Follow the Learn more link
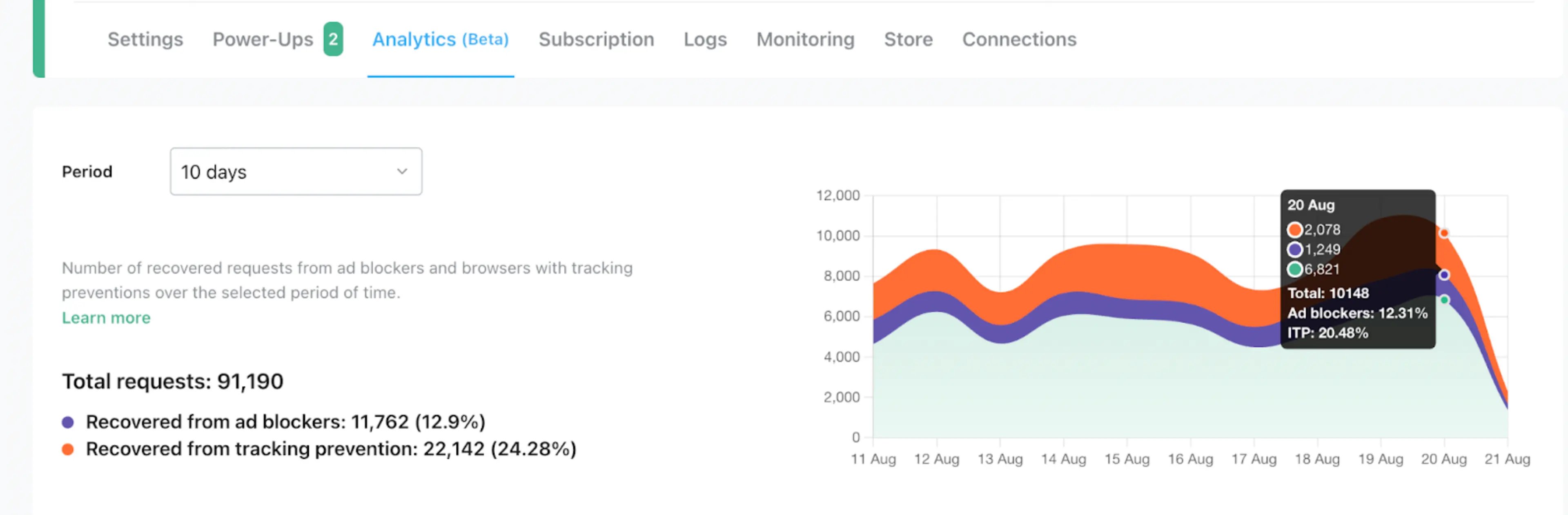The height and width of the screenshot is (515, 1568). 106,318
